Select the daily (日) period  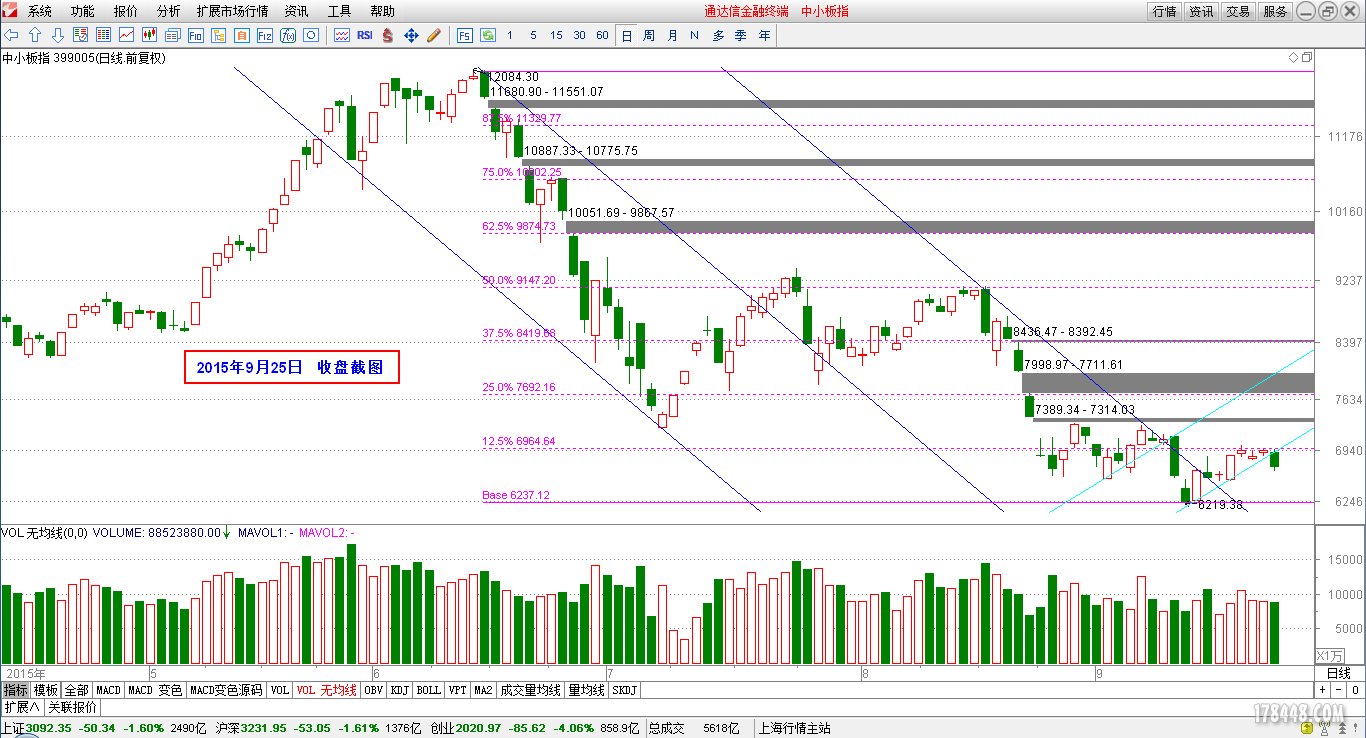[627, 35]
